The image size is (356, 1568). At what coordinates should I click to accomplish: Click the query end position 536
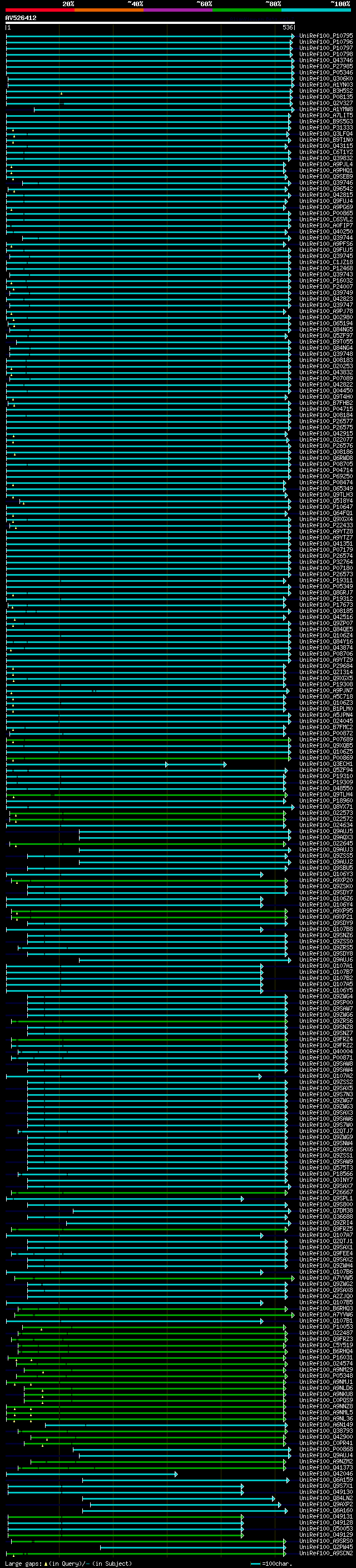click(x=288, y=27)
